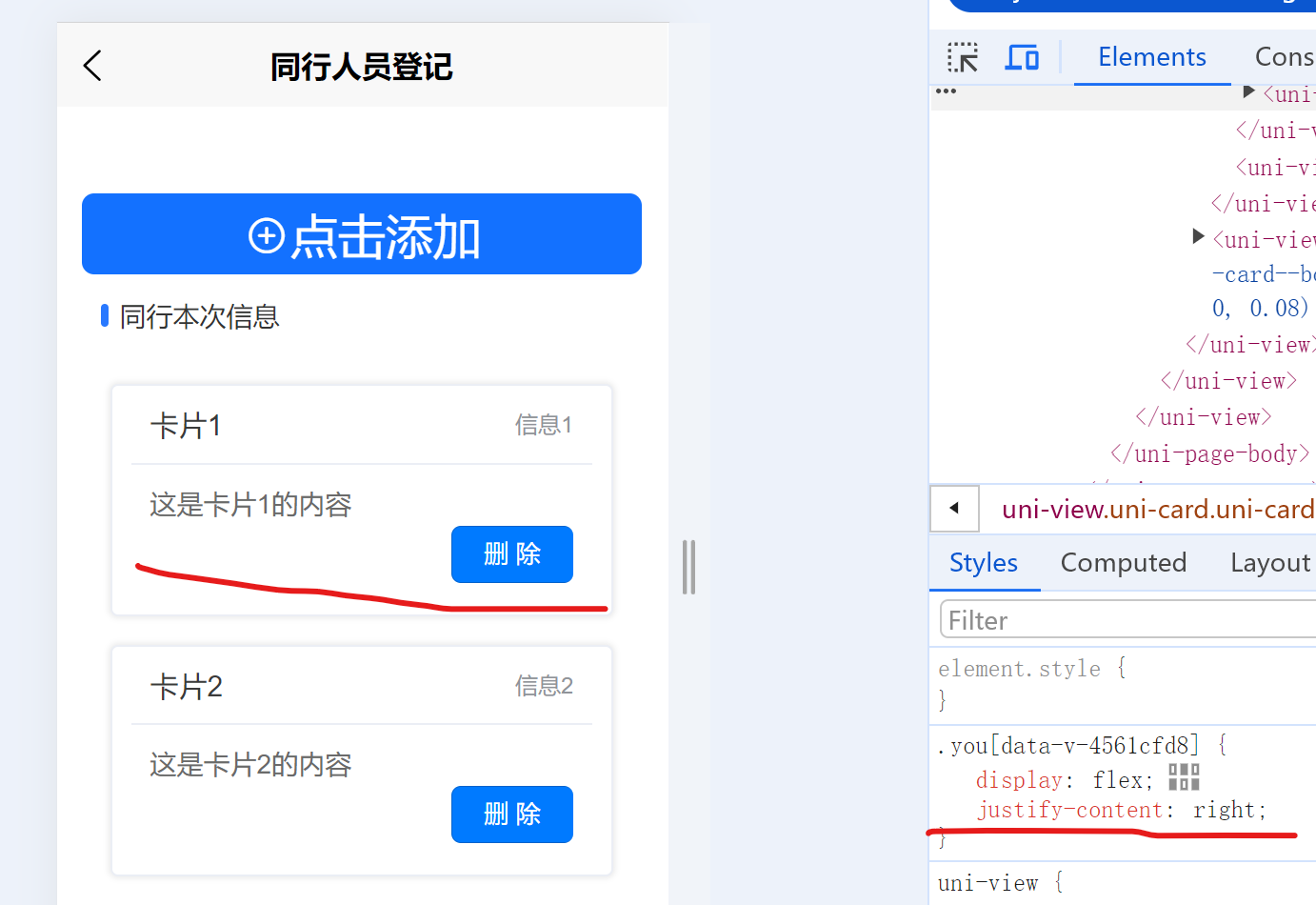
Task: Open the Elements tab in DevTools
Action: [x=1152, y=57]
